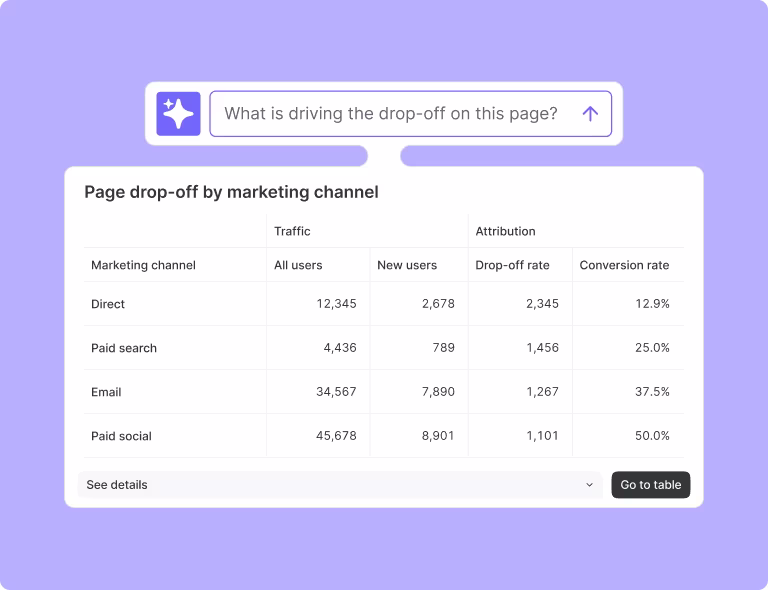Focus the drop-off question input field
Viewport: 768px width, 590px height.
point(410,114)
